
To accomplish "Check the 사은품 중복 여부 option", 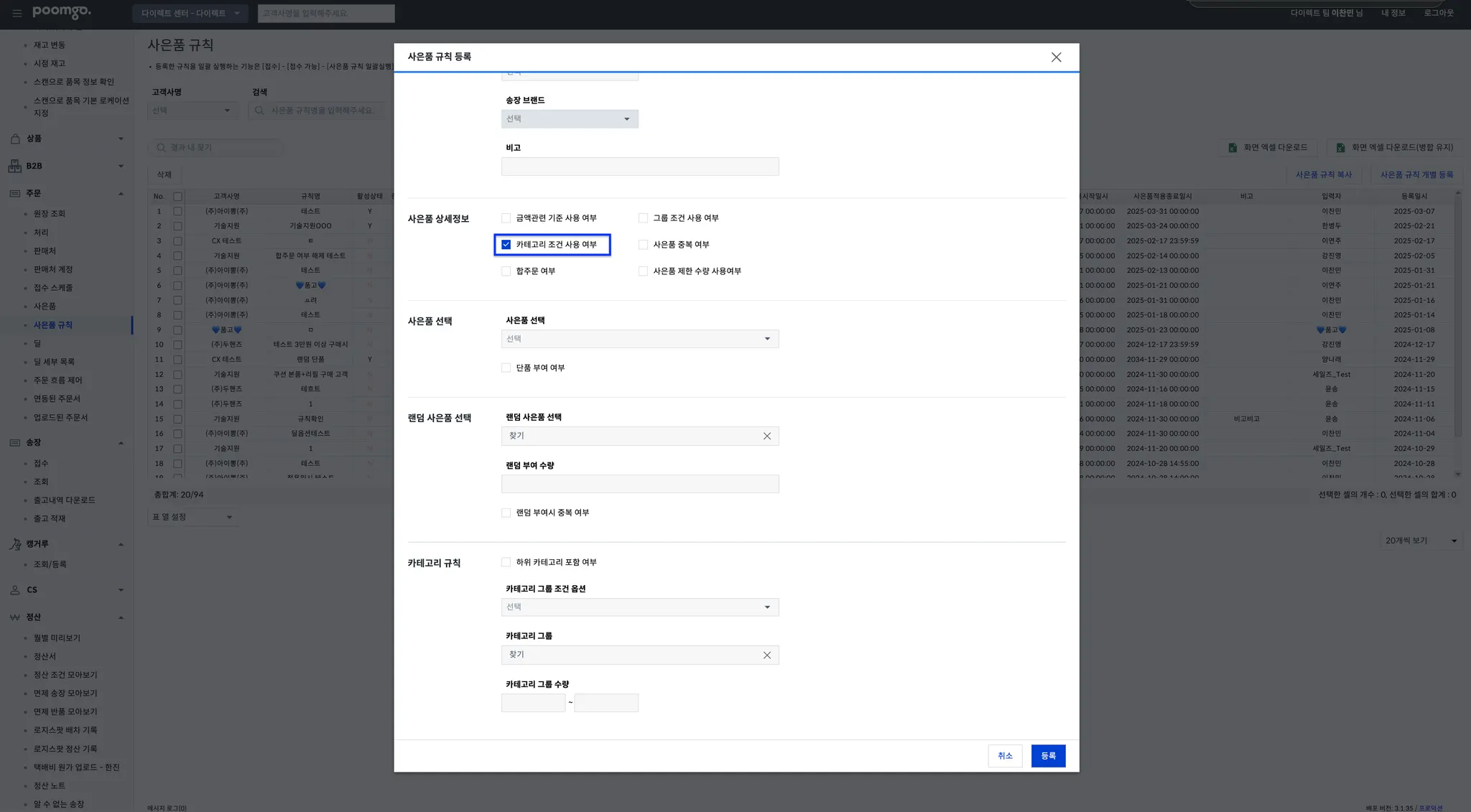I will coord(643,245).
